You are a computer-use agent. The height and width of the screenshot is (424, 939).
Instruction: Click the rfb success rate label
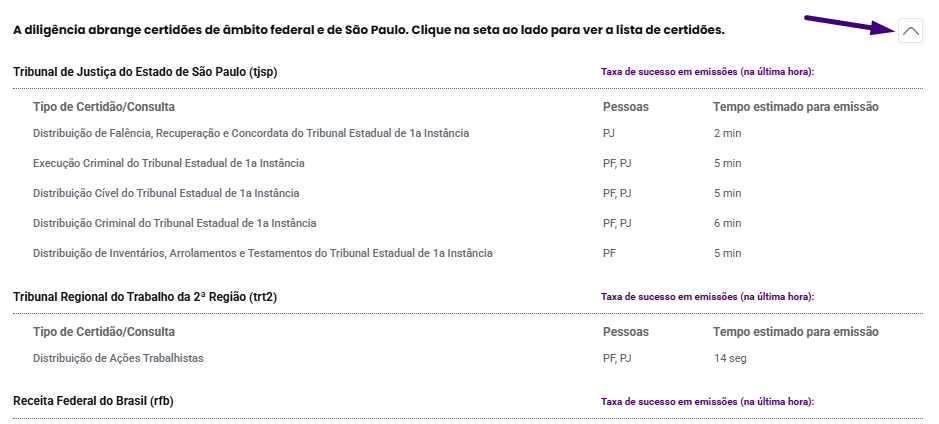tap(708, 402)
